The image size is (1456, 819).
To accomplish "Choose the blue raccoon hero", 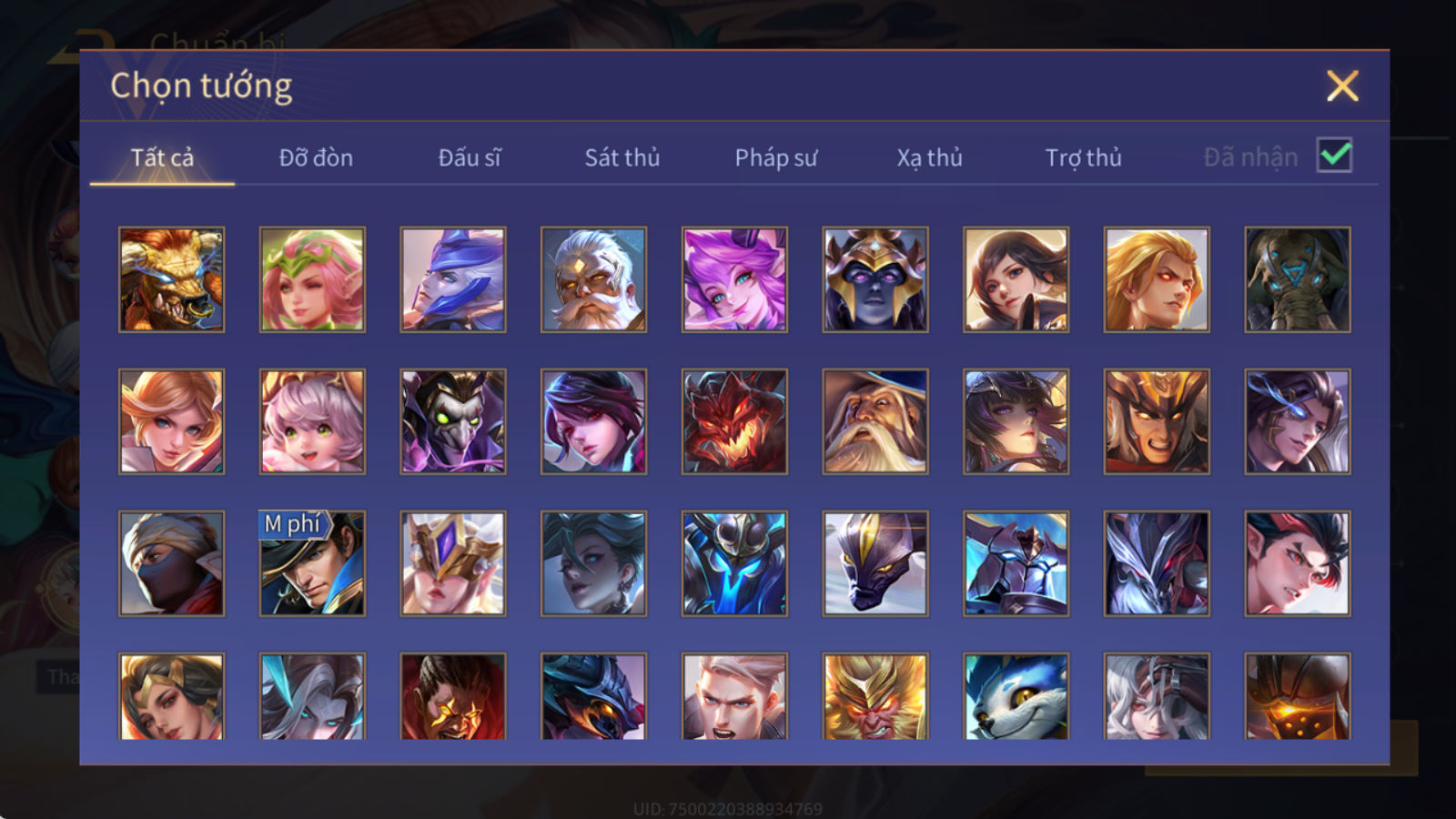I will point(1016,696).
